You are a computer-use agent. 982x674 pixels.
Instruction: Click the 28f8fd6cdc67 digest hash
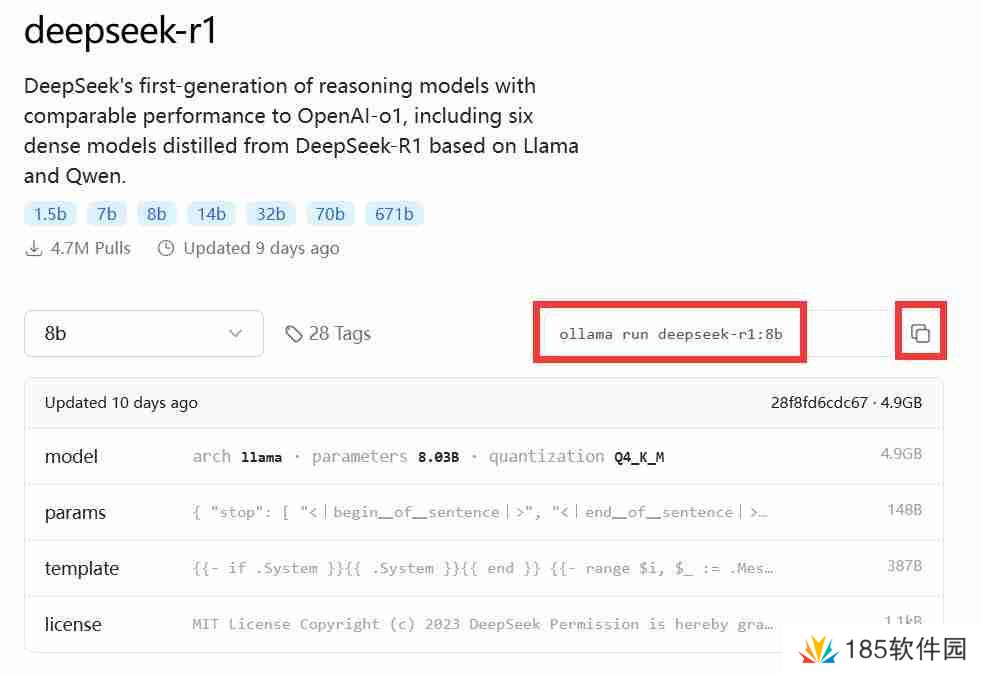[x=819, y=402]
